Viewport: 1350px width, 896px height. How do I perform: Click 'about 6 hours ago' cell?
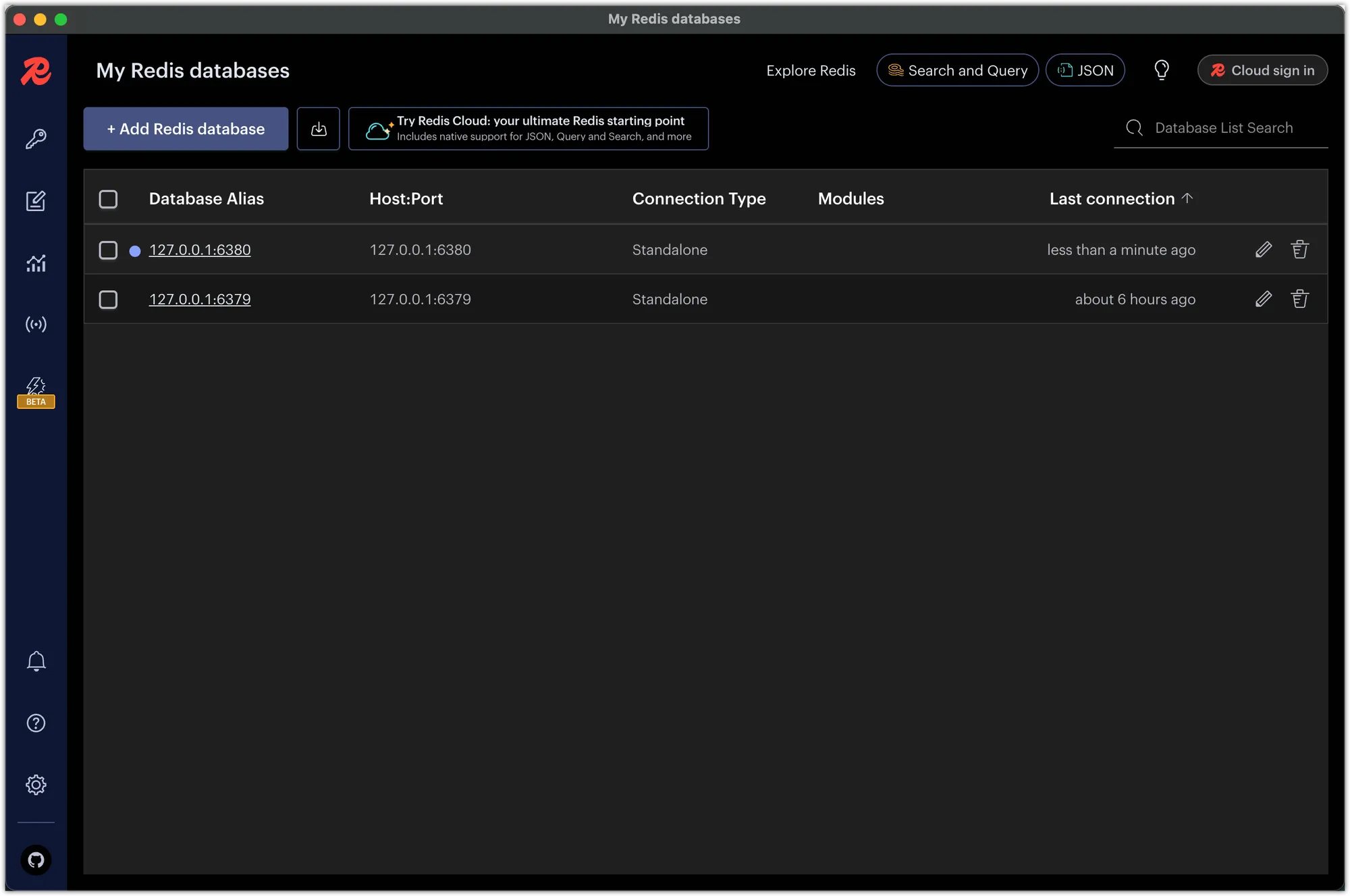tap(1135, 300)
